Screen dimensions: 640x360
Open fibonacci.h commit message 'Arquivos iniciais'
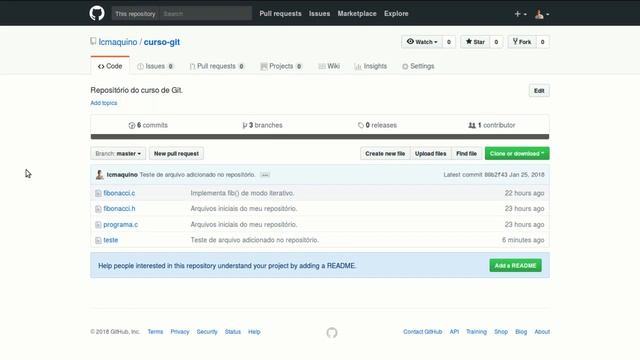[x=244, y=209]
